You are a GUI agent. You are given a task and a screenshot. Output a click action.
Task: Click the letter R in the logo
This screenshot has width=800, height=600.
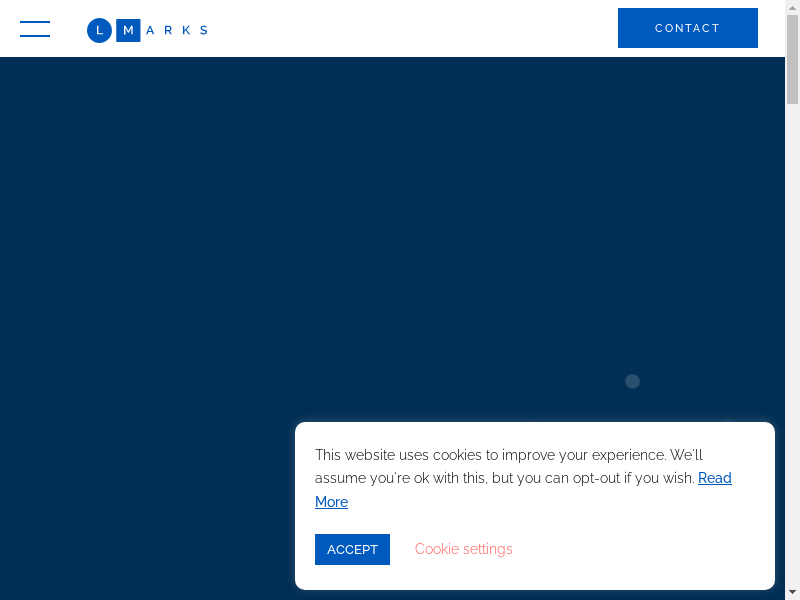pyautogui.click(x=168, y=30)
